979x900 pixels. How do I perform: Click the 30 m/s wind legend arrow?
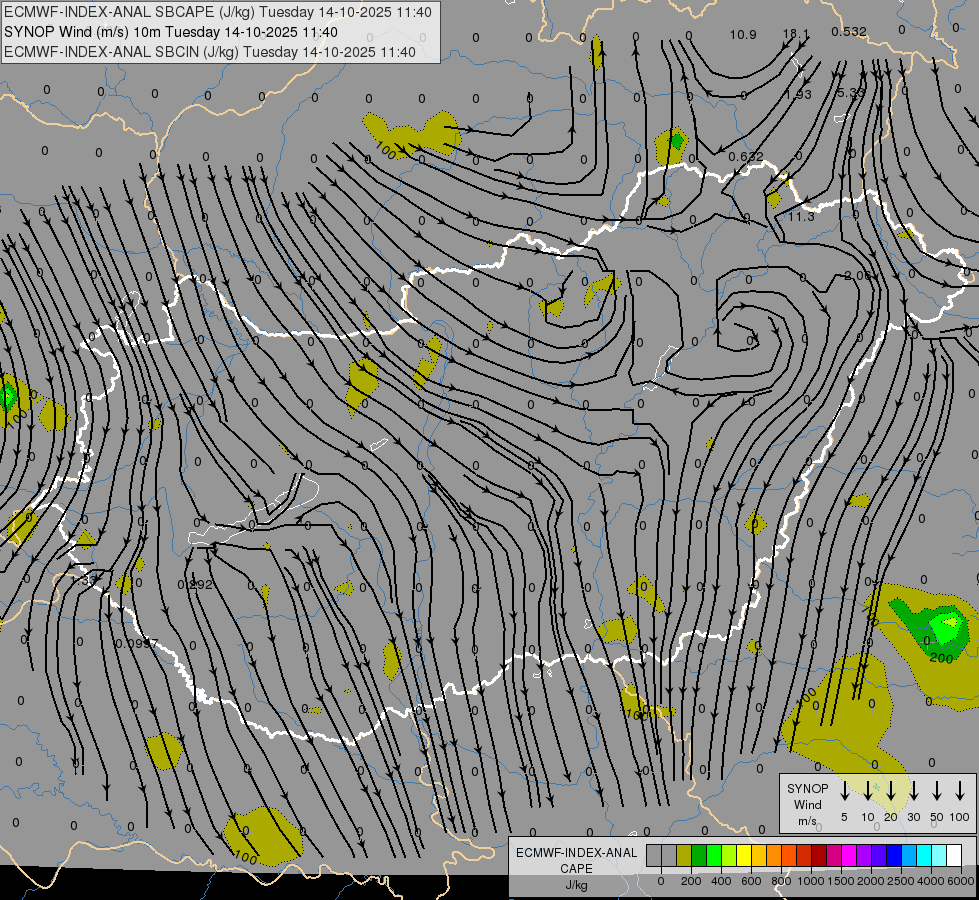click(913, 791)
